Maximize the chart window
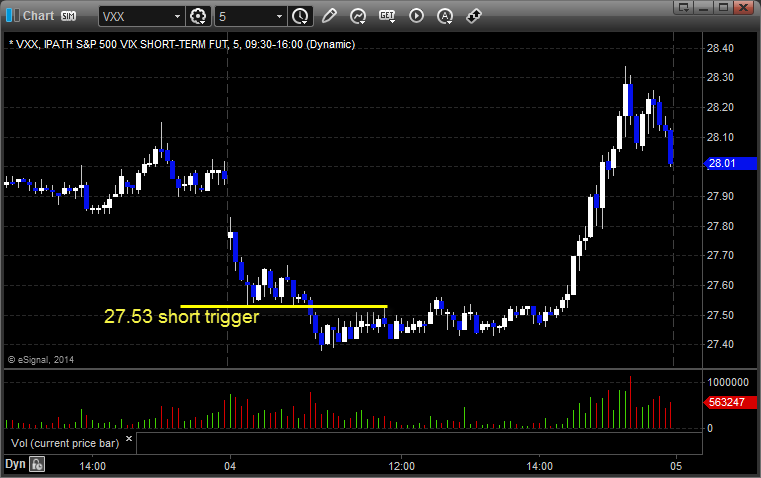This screenshot has height=478, width=761. 723,7
